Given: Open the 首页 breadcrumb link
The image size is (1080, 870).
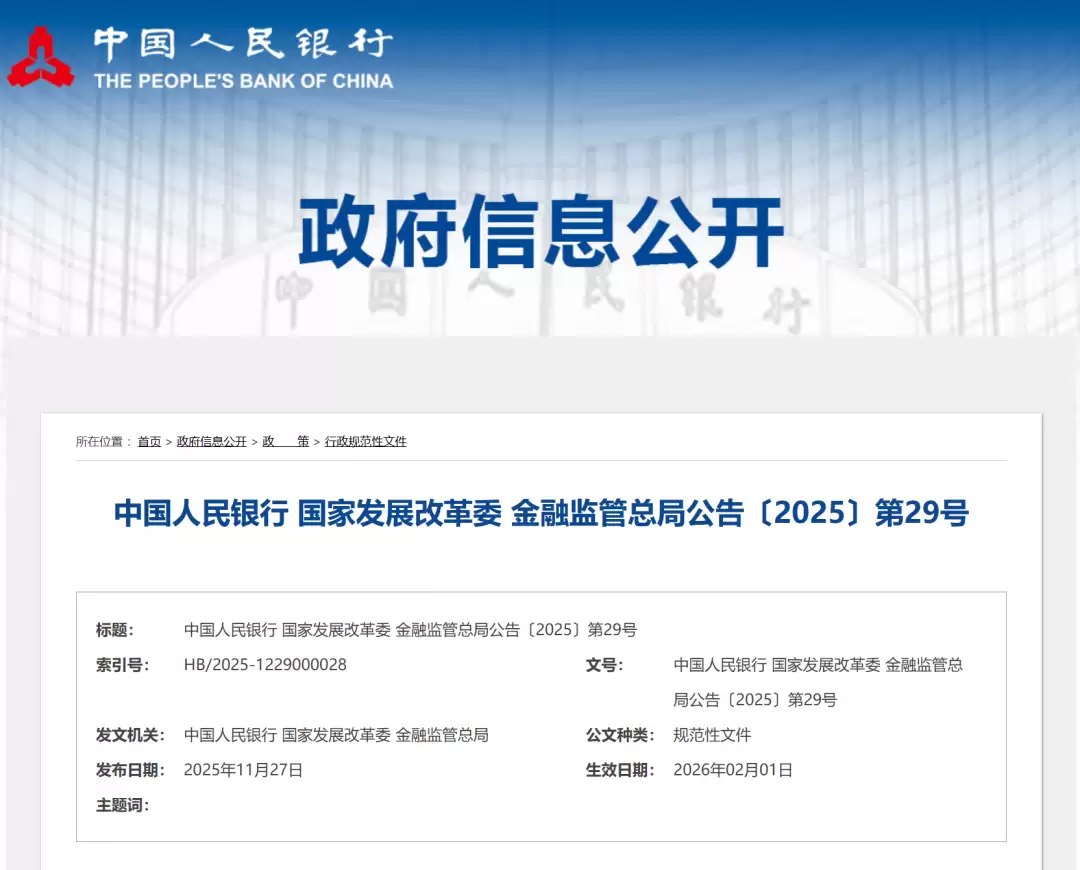Looking at the screenshot, I should (x=148, y=441).
